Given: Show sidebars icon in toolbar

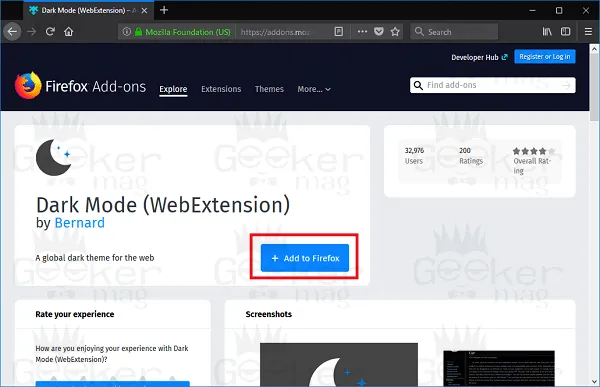Looking at the screenshot, I should [565, 32].
